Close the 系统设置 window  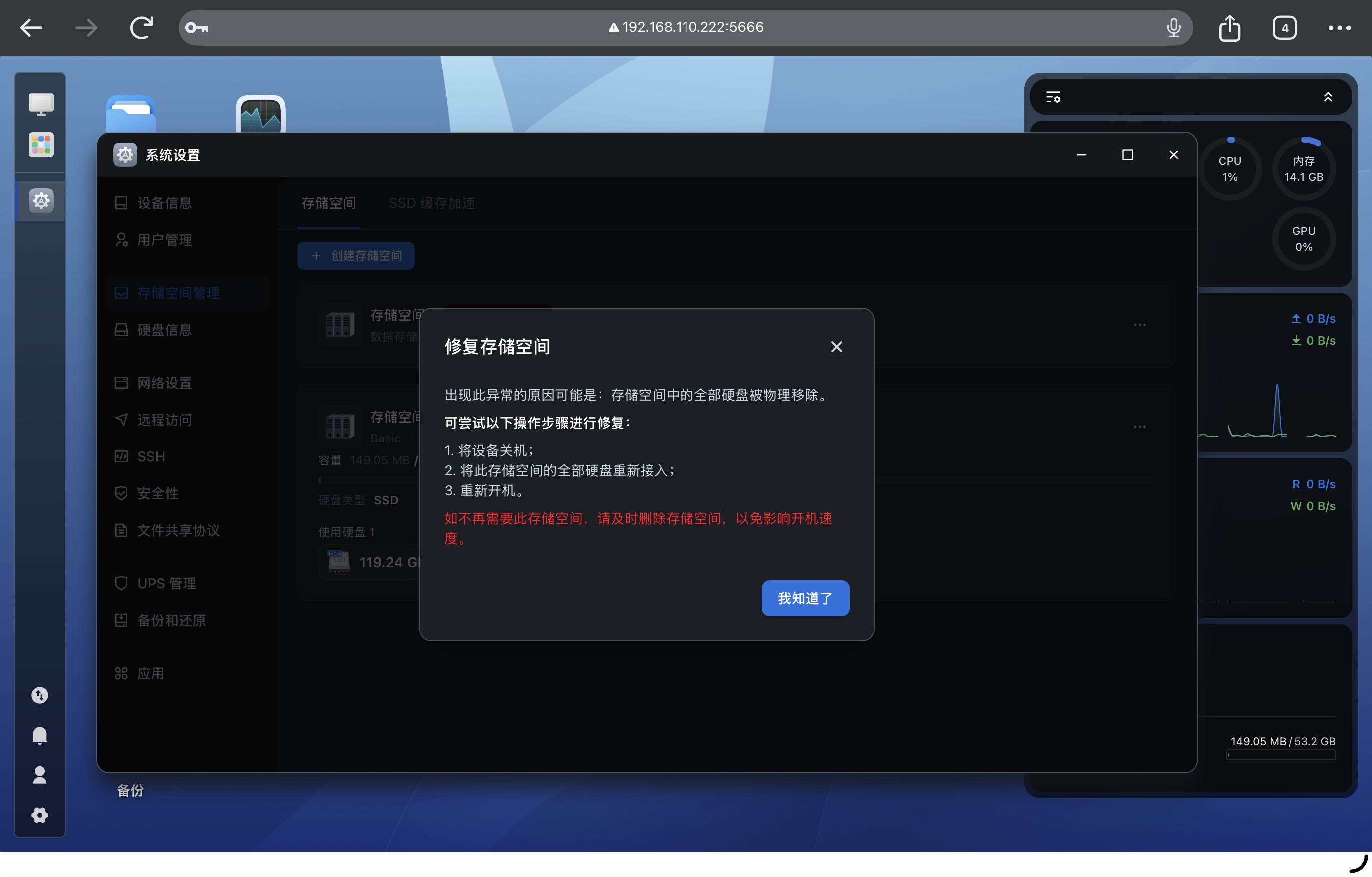tap(1173, 155)
